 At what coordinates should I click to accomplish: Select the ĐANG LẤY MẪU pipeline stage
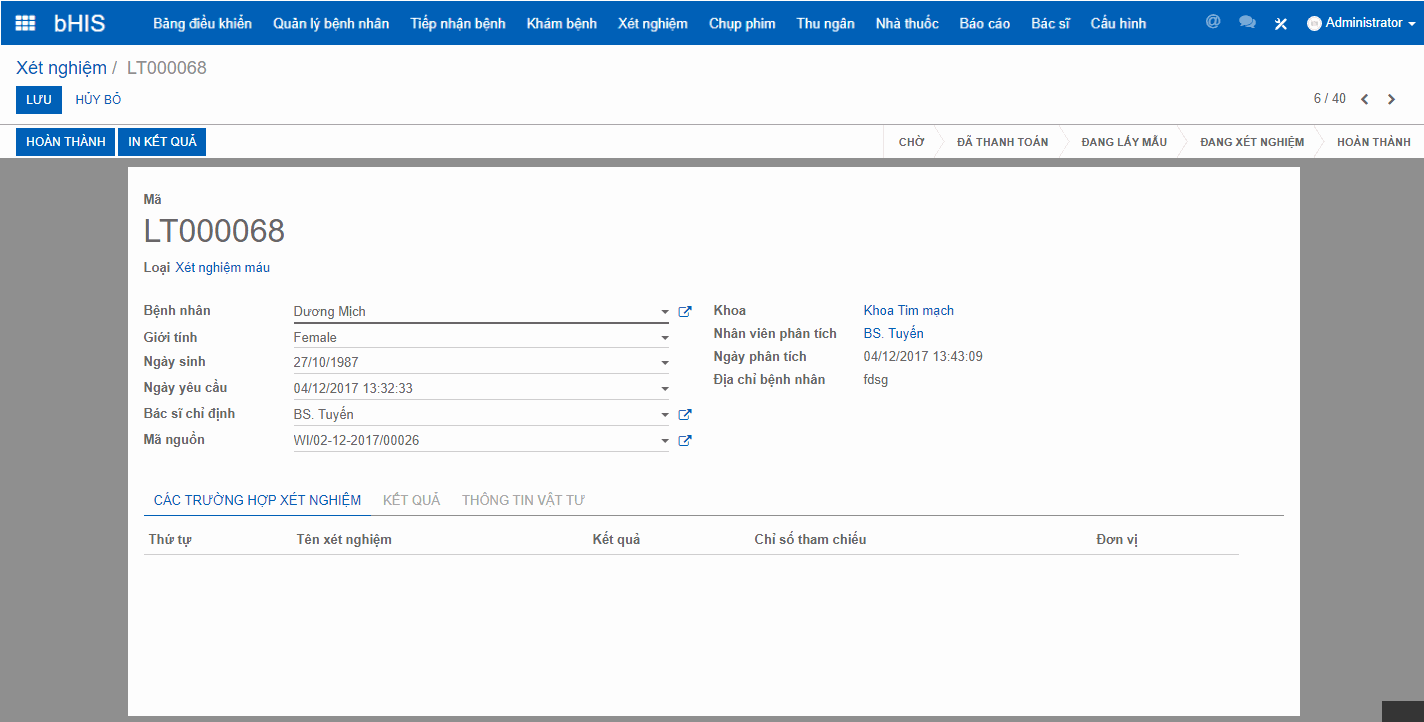(x=1126, y=141)
